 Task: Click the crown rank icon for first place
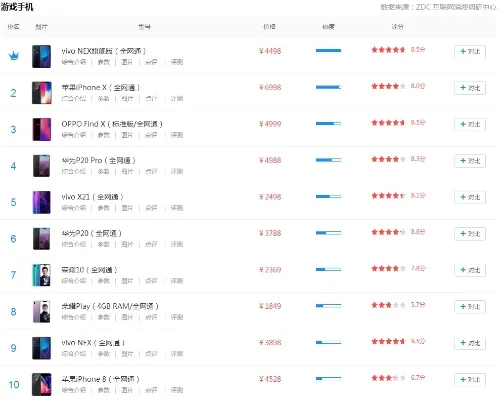coord(14,56)
